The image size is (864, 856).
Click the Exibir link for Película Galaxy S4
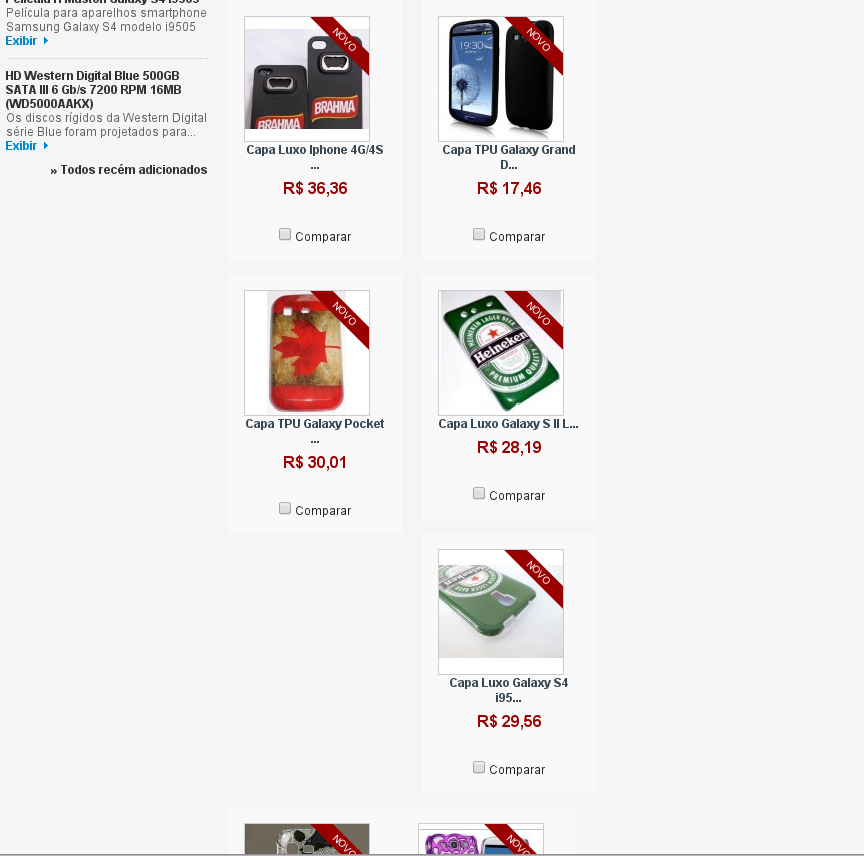coord(21,41)
